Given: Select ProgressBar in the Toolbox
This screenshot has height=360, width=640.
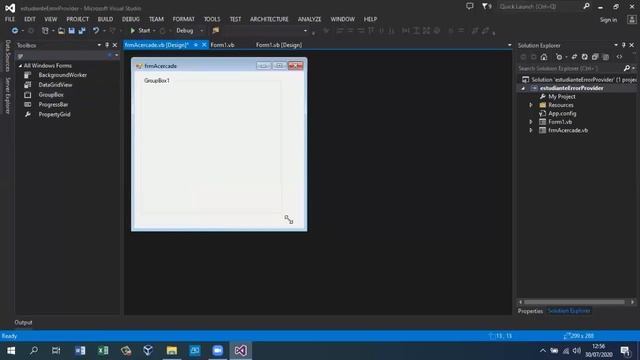Looking at the screenshot, I should tap(53, 104).
